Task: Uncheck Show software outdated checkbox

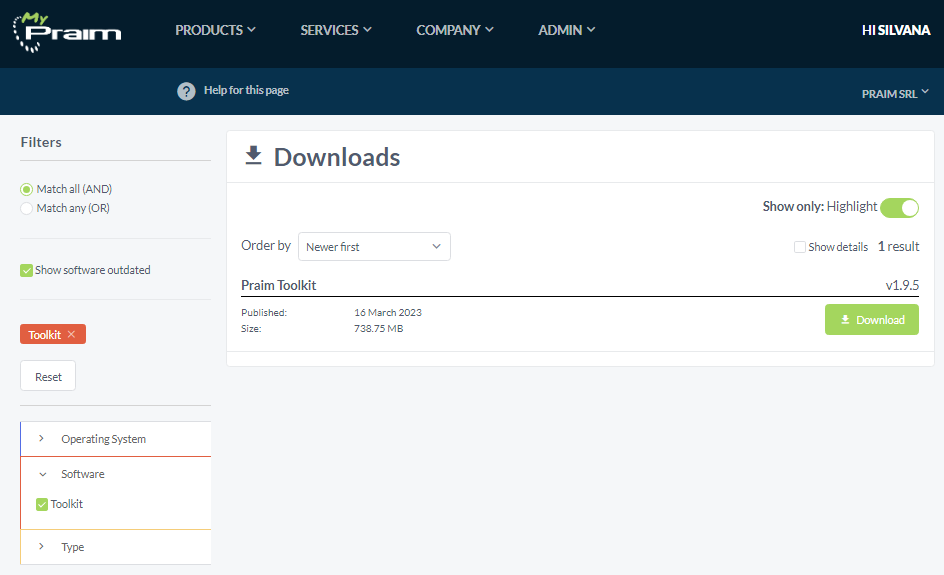Action: [26, 270]
